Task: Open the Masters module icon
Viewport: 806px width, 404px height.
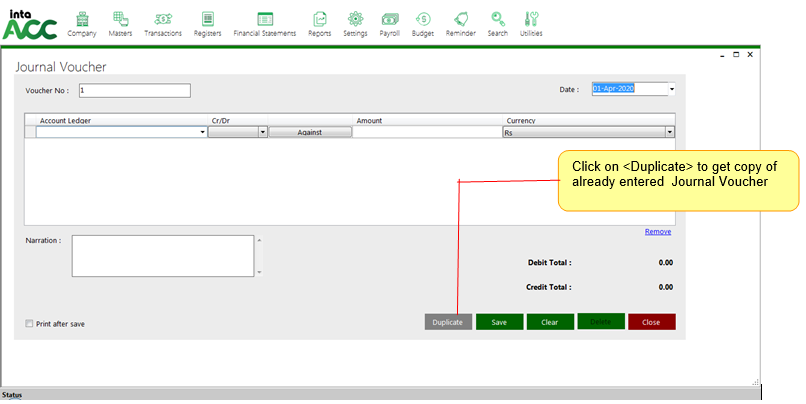Action: point(120,20)
